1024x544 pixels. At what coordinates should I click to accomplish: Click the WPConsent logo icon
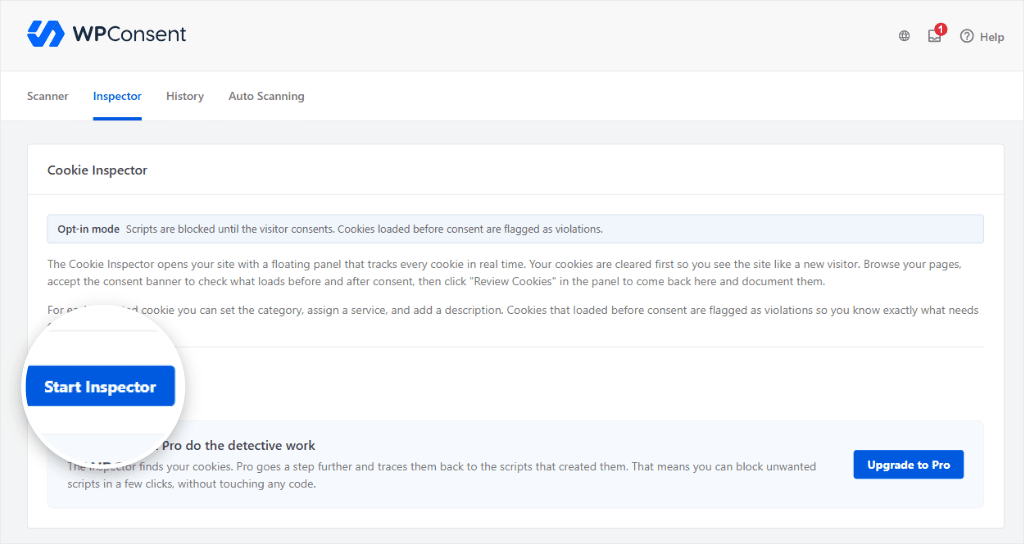[x=46, y=34]
